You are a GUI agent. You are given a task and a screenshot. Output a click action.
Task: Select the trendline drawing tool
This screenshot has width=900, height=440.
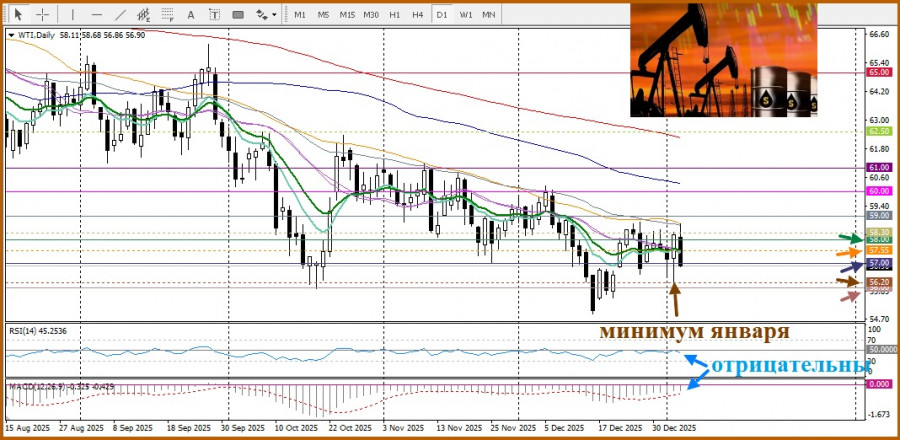coord(122,15)
